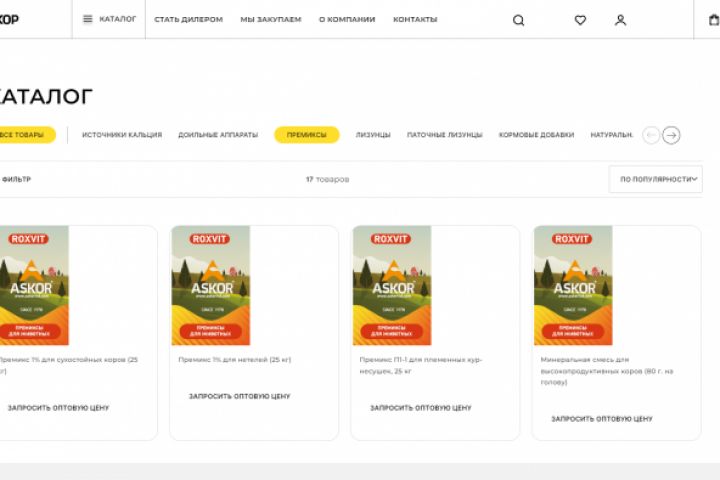Open Премикс П1-1 для племенных кур-несушек title

(x=421, y=365)
